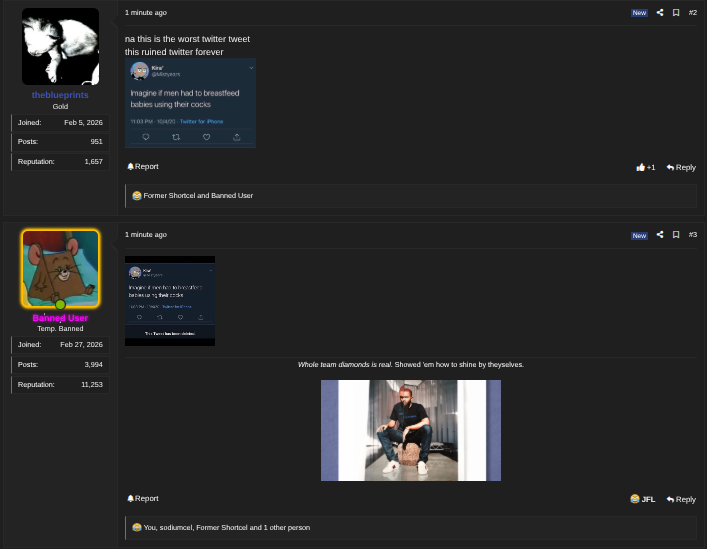Open Banned User avatar image

click(x=60, y=268)
